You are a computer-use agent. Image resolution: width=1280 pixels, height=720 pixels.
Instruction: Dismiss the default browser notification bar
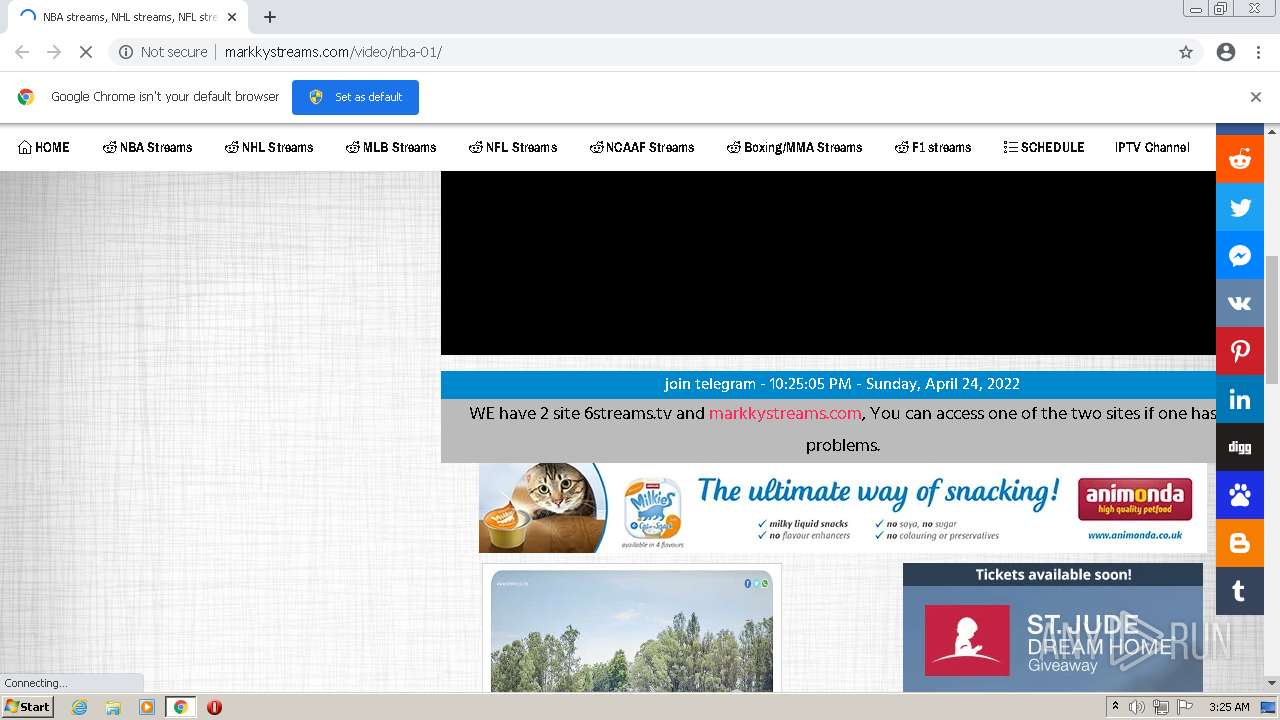1256,97
